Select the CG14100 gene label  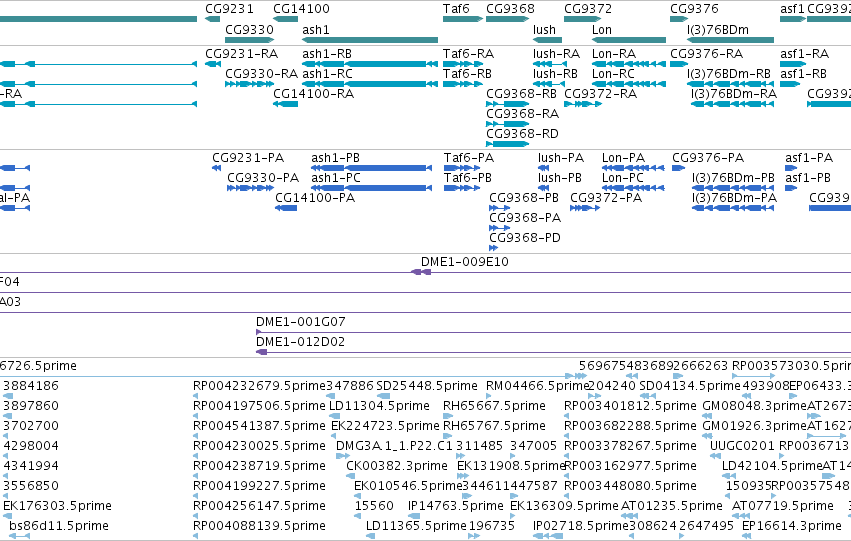coord(301,9)
